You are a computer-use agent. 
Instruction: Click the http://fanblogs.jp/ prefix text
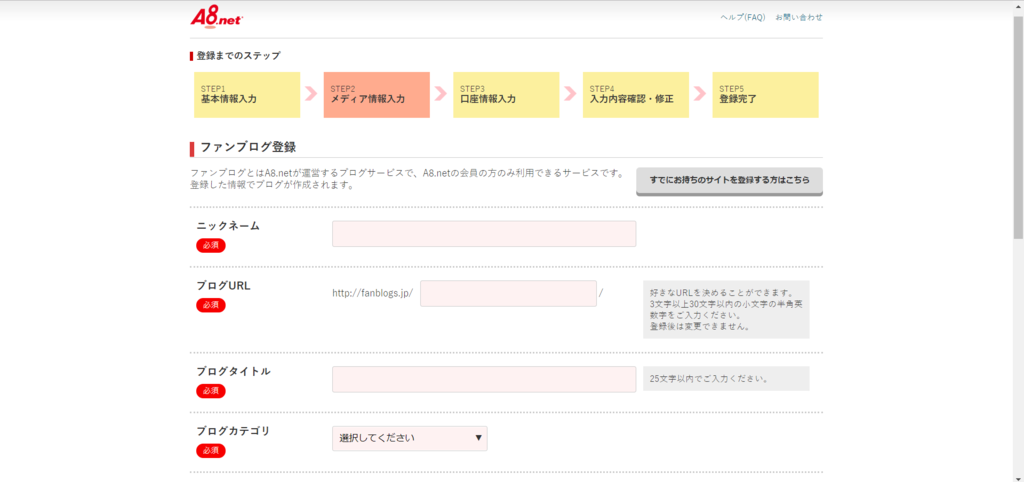373,293
